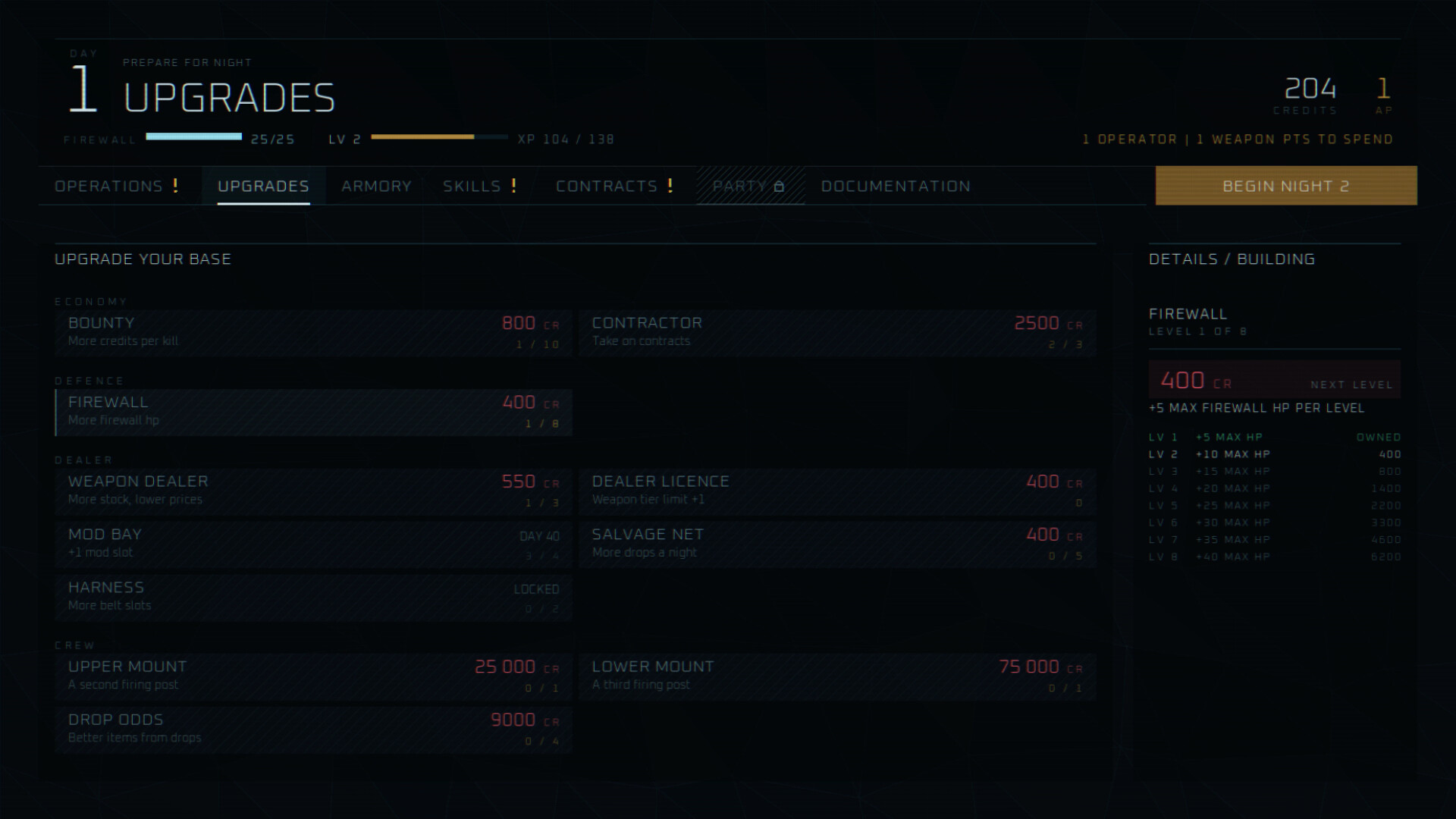The height and width of the screenshot is (819, 1456).
Task: Click the XP 104 / 138 readout
Action: click(x=566, y=140)
